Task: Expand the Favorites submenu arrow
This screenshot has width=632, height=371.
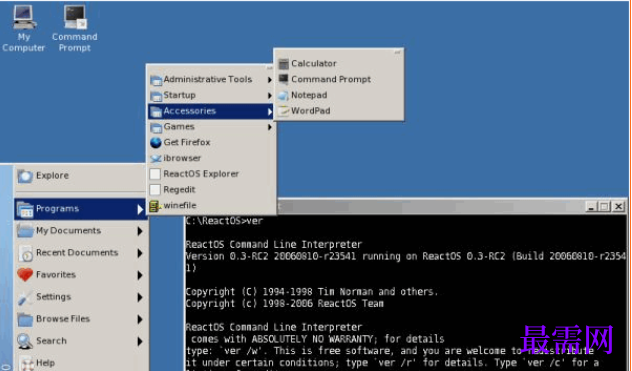Action: (x=140, y=275)
